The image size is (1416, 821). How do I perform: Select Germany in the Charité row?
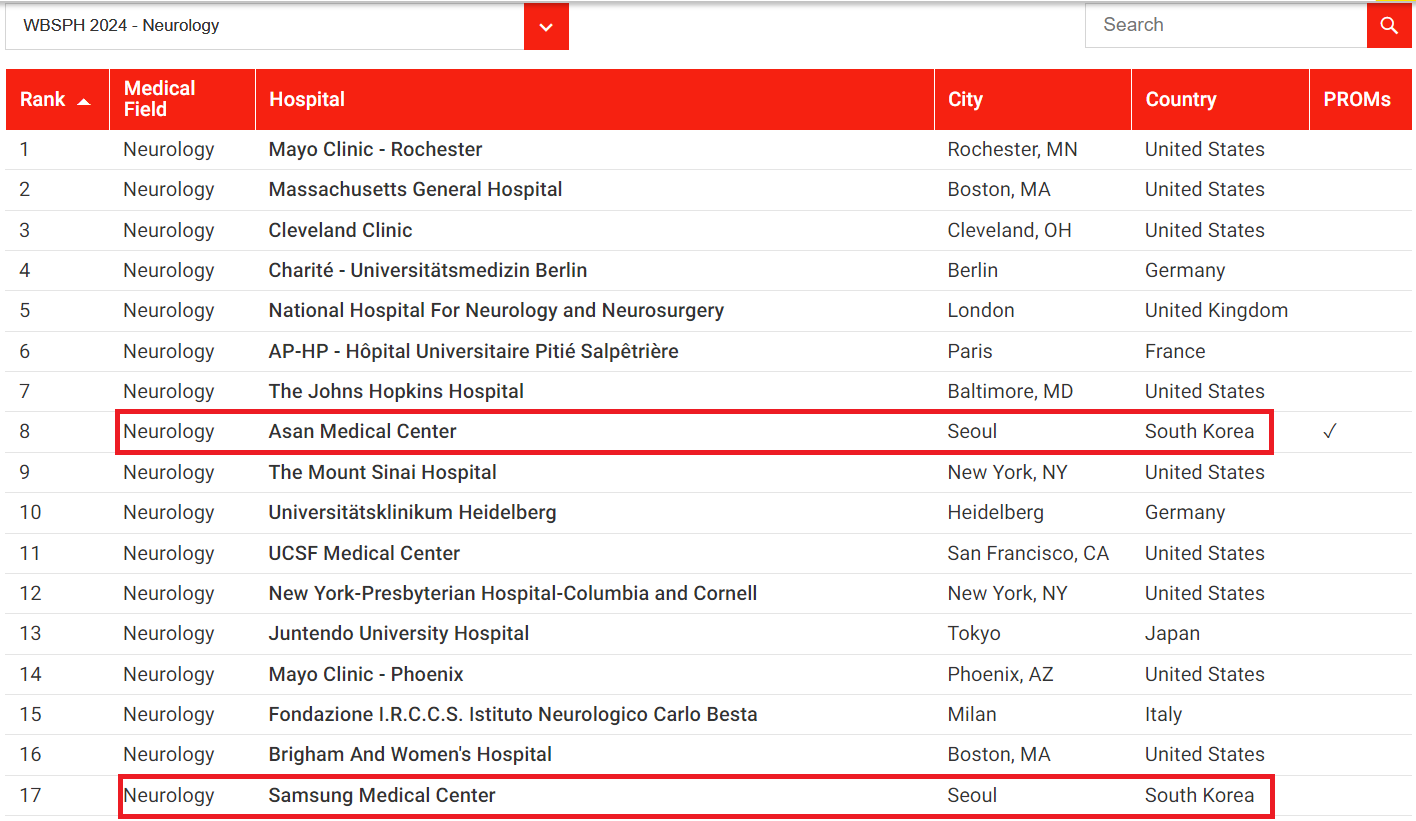point(1185,270)
